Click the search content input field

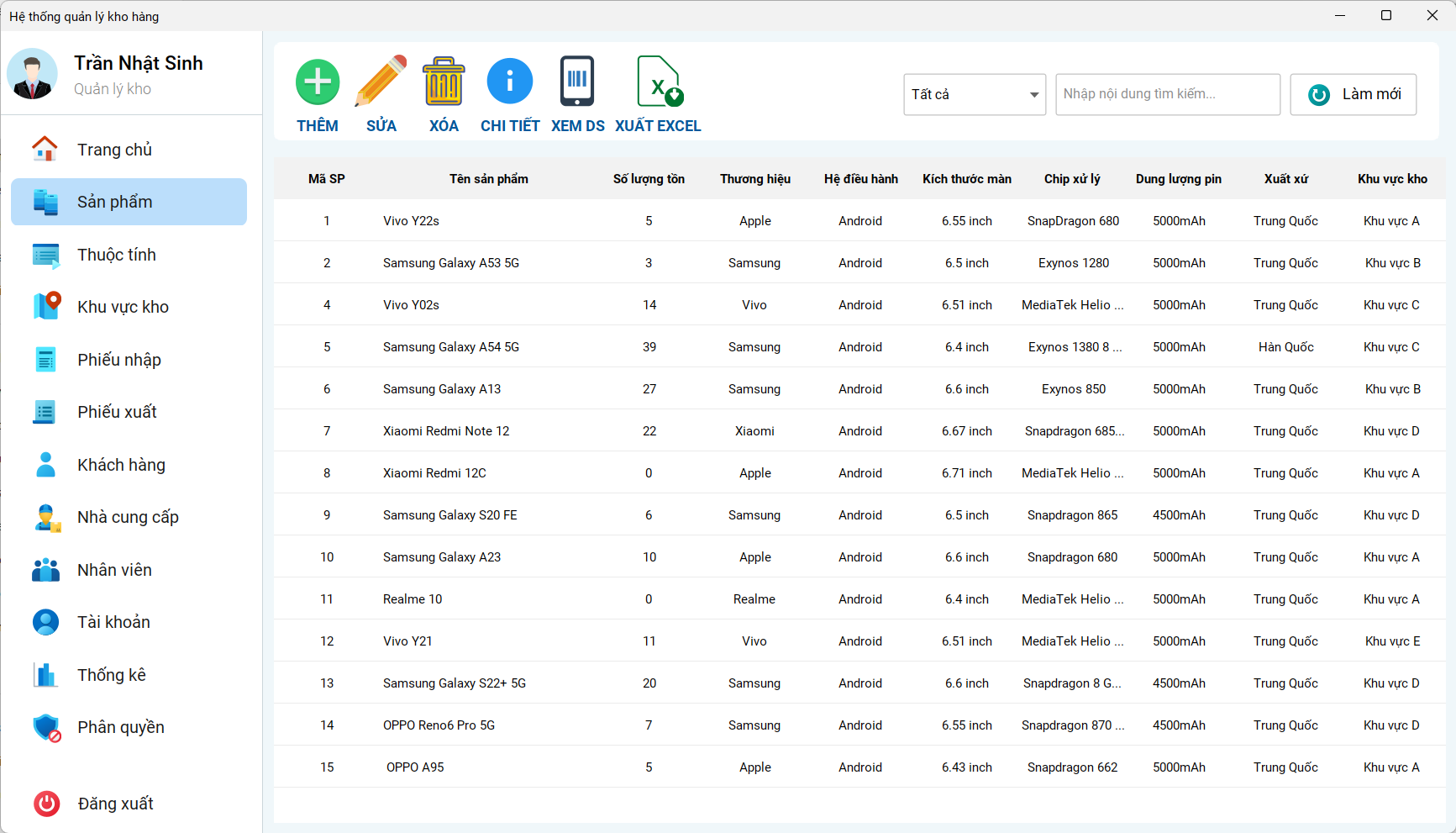point(1168,94)
